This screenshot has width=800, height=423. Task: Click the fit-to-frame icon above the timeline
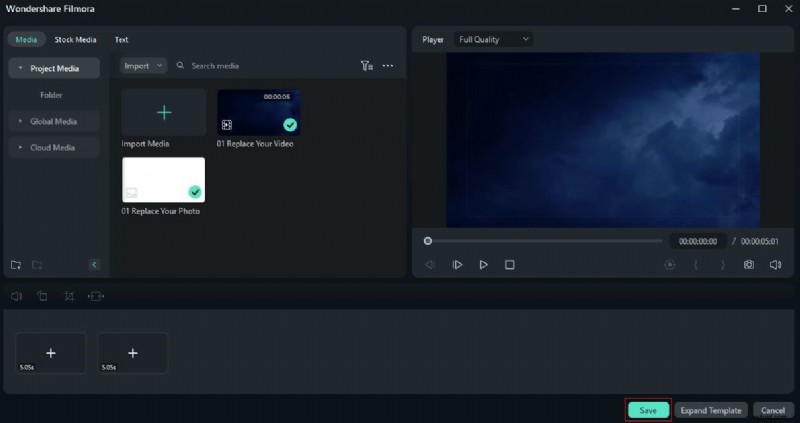click(x=96, y=296)
